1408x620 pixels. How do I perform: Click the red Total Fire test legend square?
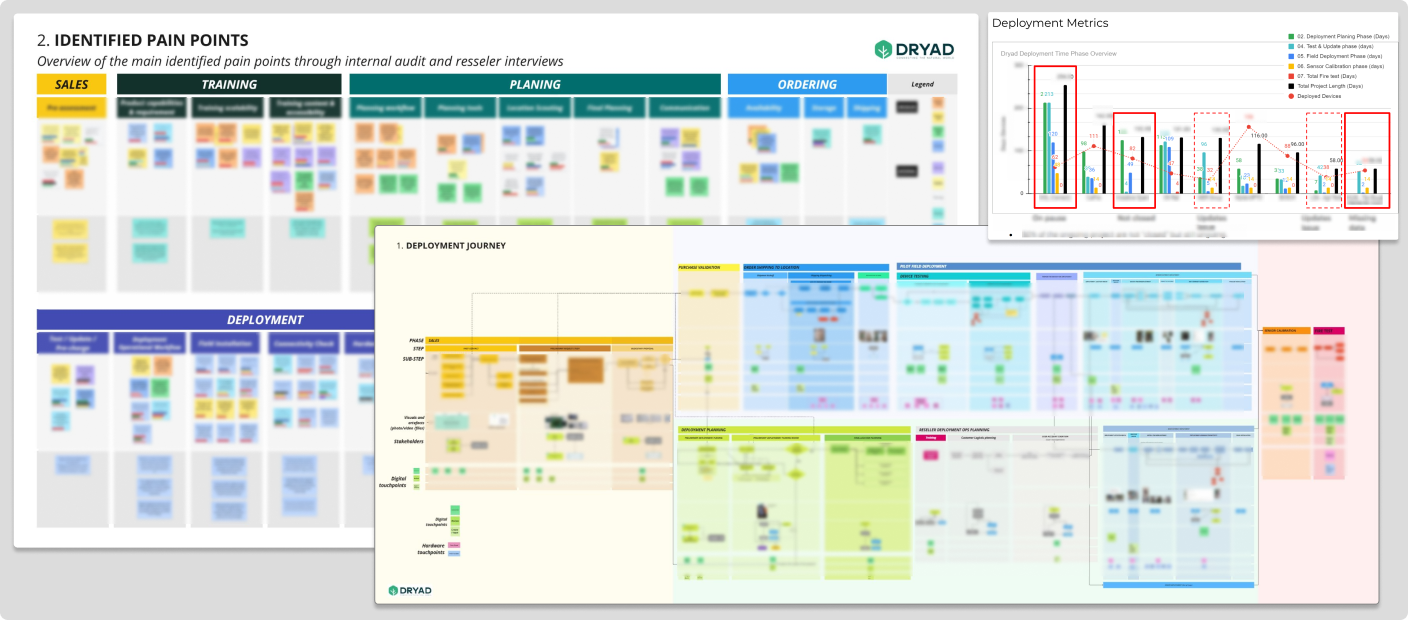[1293, 76]
